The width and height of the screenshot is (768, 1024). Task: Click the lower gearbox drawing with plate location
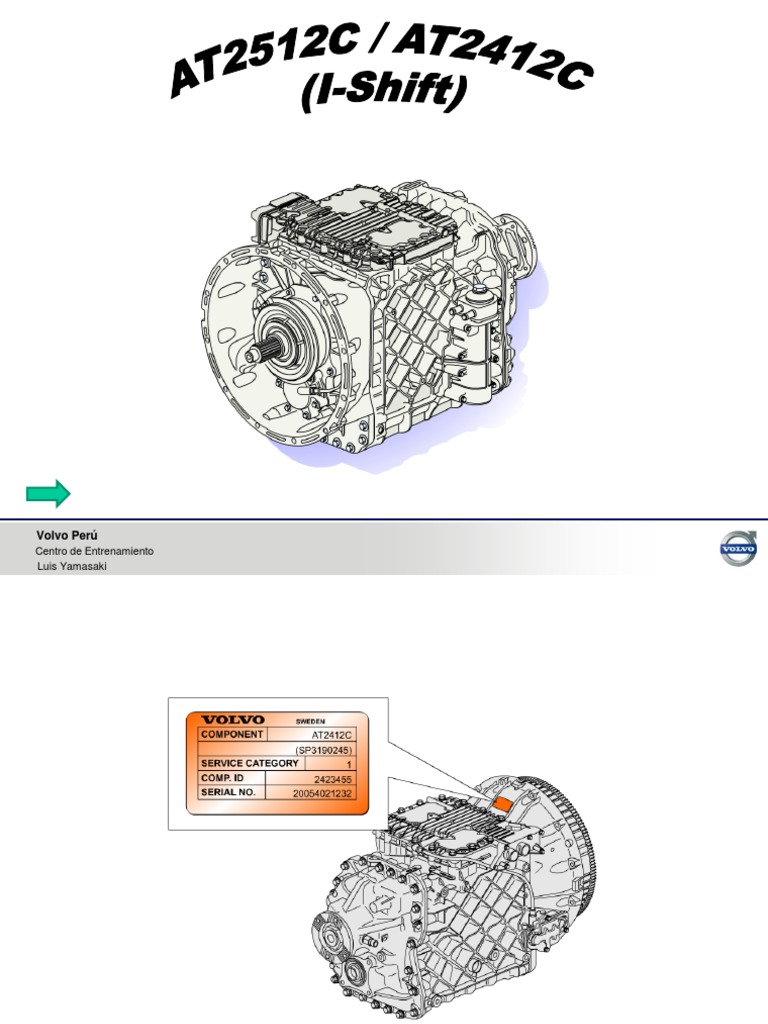point(455,895)
